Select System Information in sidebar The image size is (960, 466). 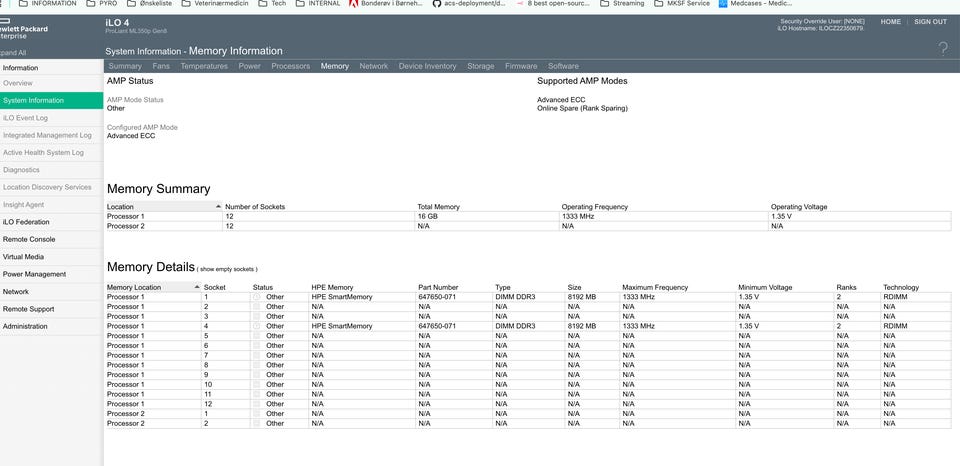click(x=51, y=100)
